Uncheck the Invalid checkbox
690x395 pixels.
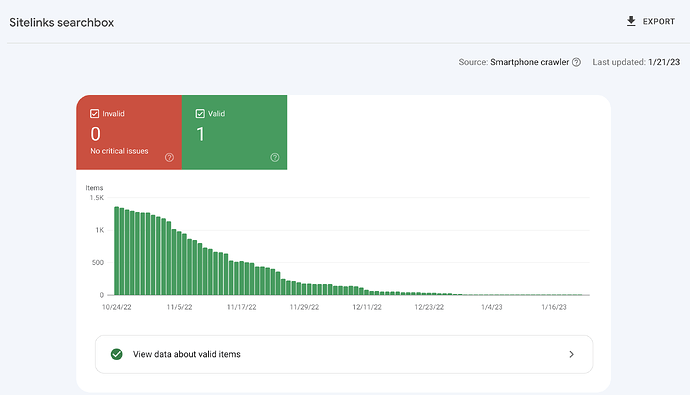(x=95, y=113)
